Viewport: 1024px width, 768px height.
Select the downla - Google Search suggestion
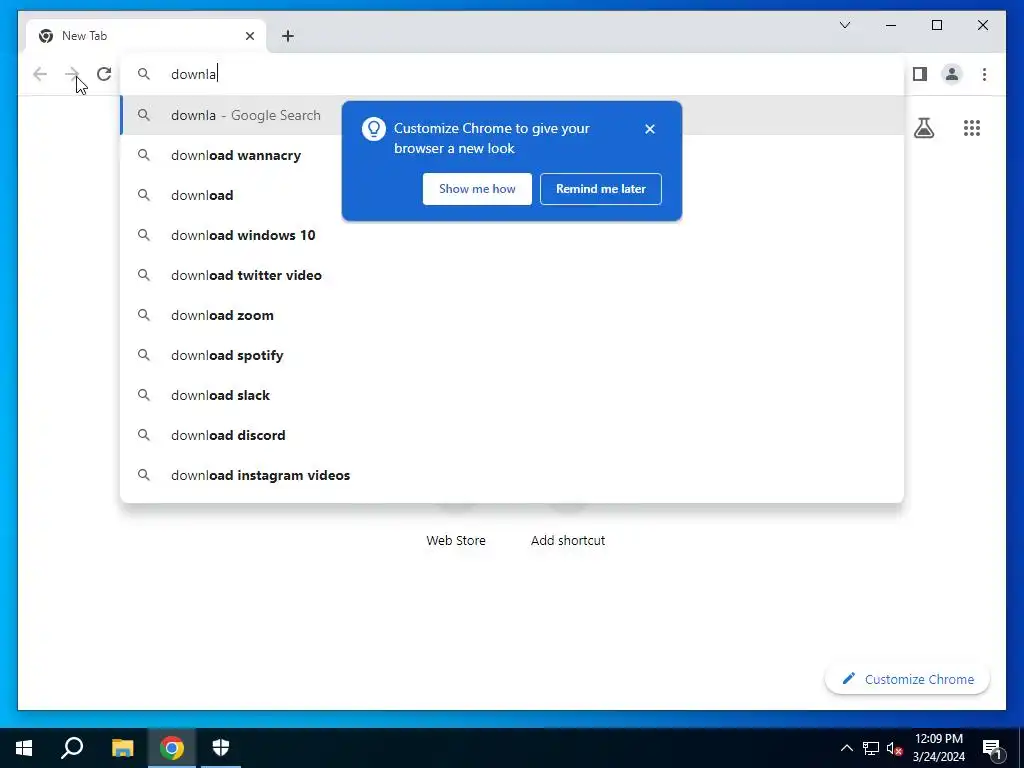[513, 115]
